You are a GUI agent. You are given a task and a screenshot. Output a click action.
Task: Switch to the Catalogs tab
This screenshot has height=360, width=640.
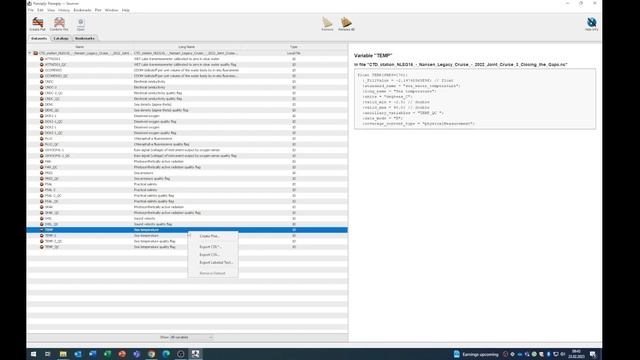point(61,38)
